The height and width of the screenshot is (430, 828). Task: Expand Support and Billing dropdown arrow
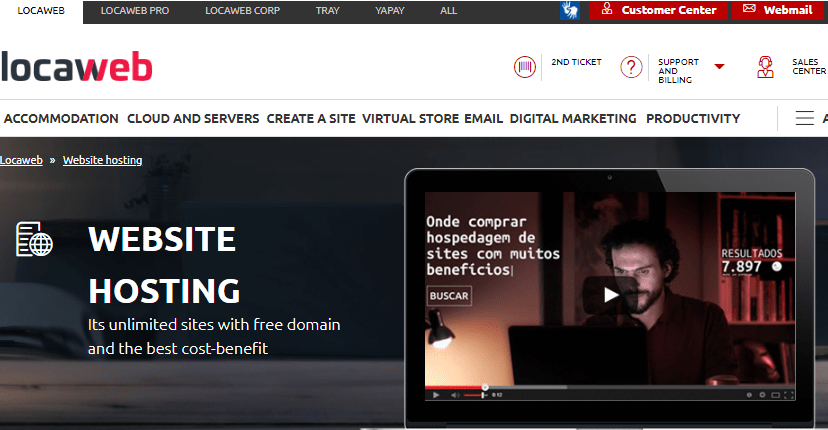(719, 67)
